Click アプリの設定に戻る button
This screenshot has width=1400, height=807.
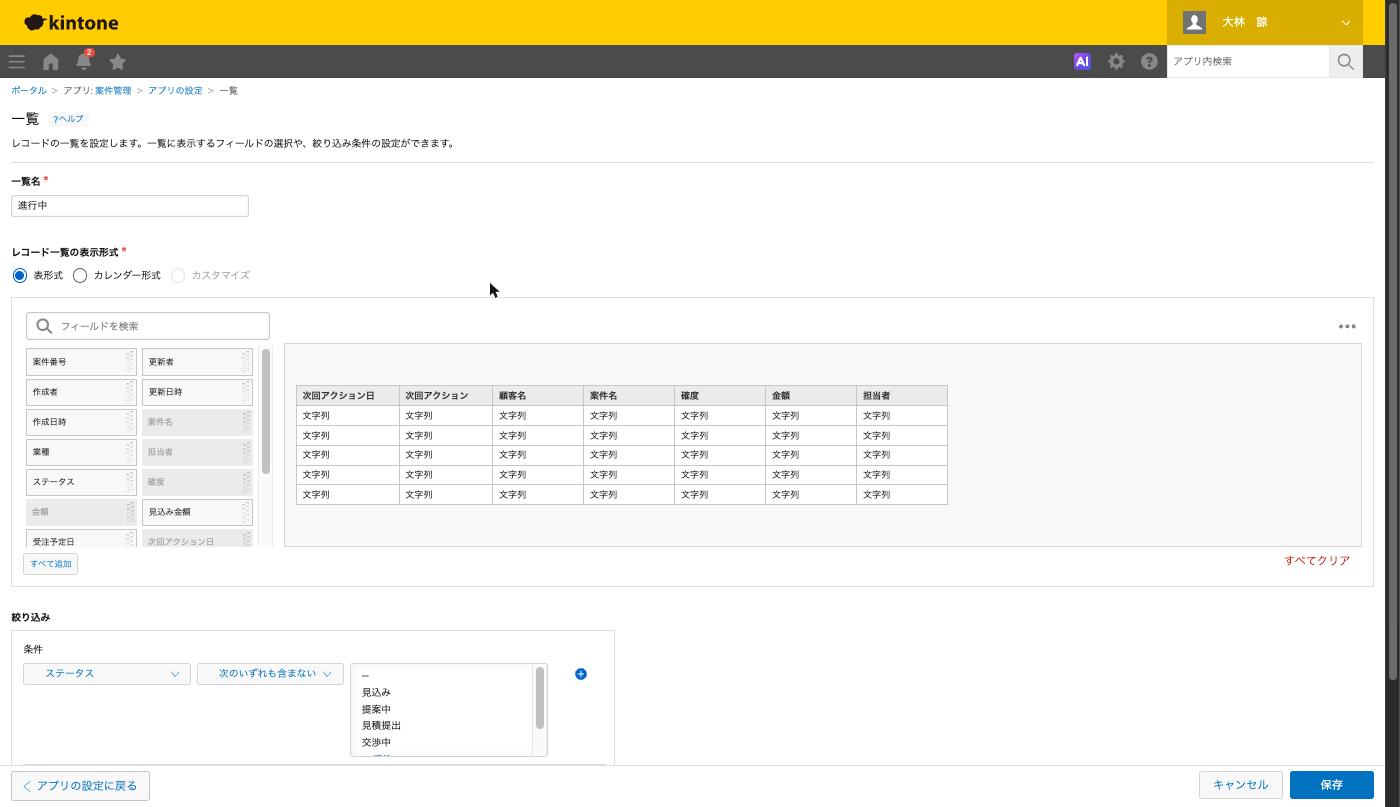(81, 786)
